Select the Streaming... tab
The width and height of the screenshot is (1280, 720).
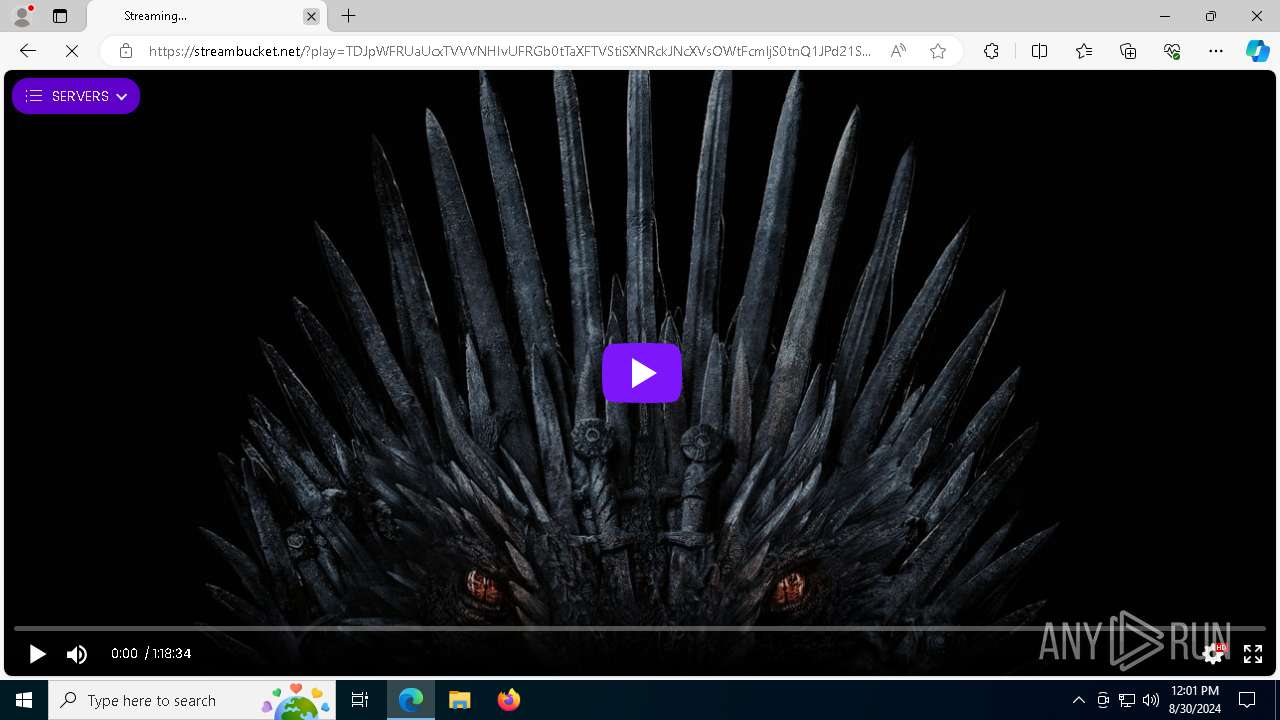205,16
